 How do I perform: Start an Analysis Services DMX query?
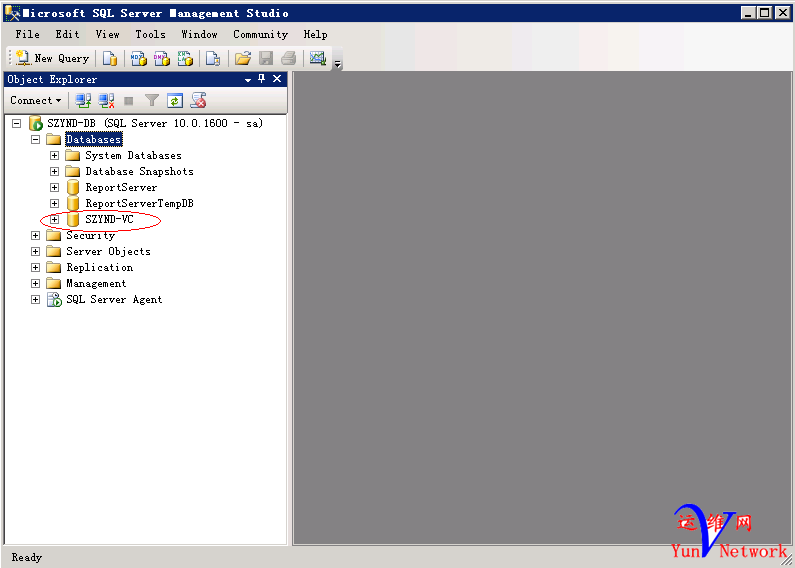162,59
